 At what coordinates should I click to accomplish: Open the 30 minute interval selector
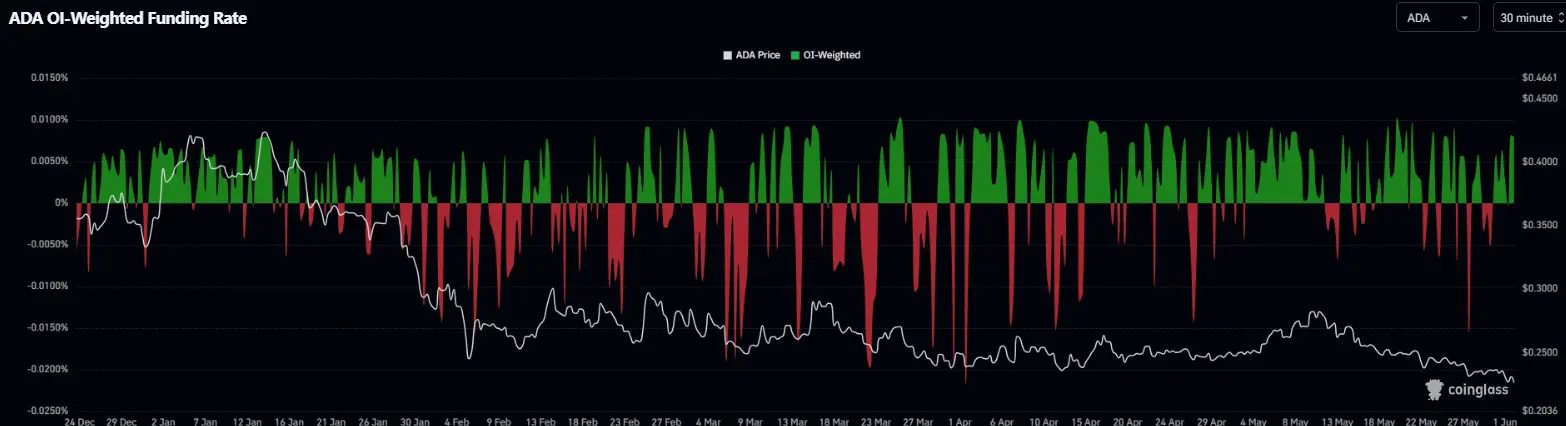point(1528,18)
